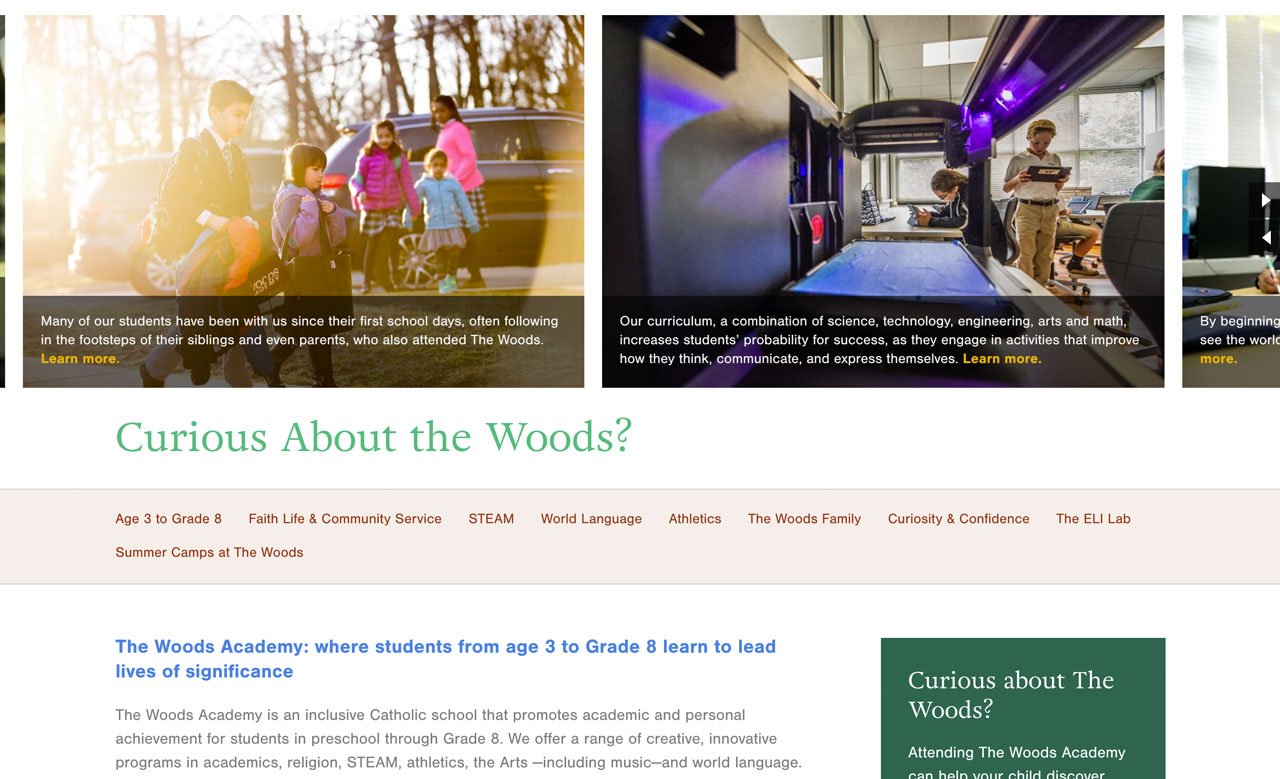
Task: Open the Age 3 to Grade 8 page
Action: 168,518
